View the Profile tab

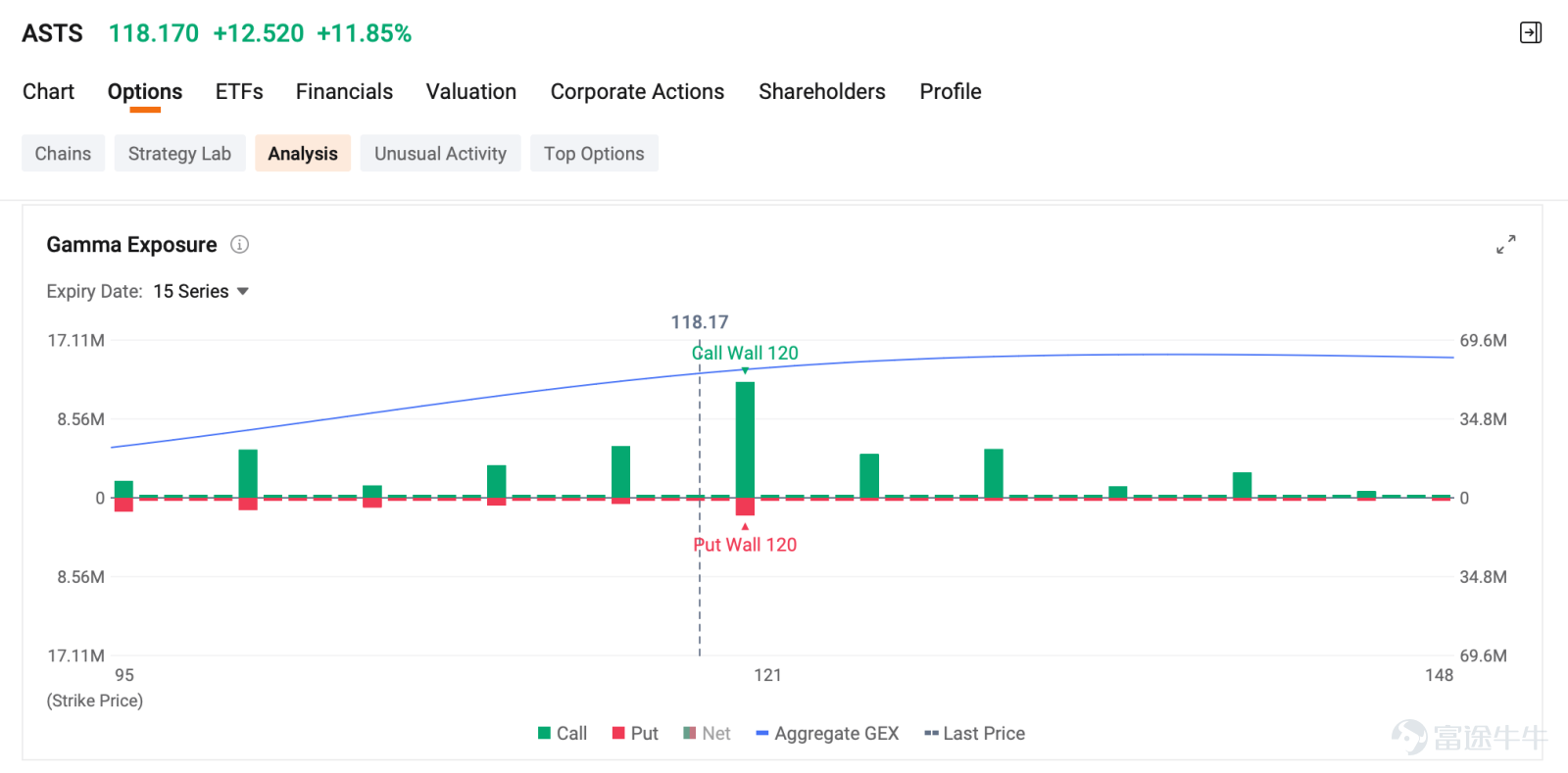tap(951, 91)
